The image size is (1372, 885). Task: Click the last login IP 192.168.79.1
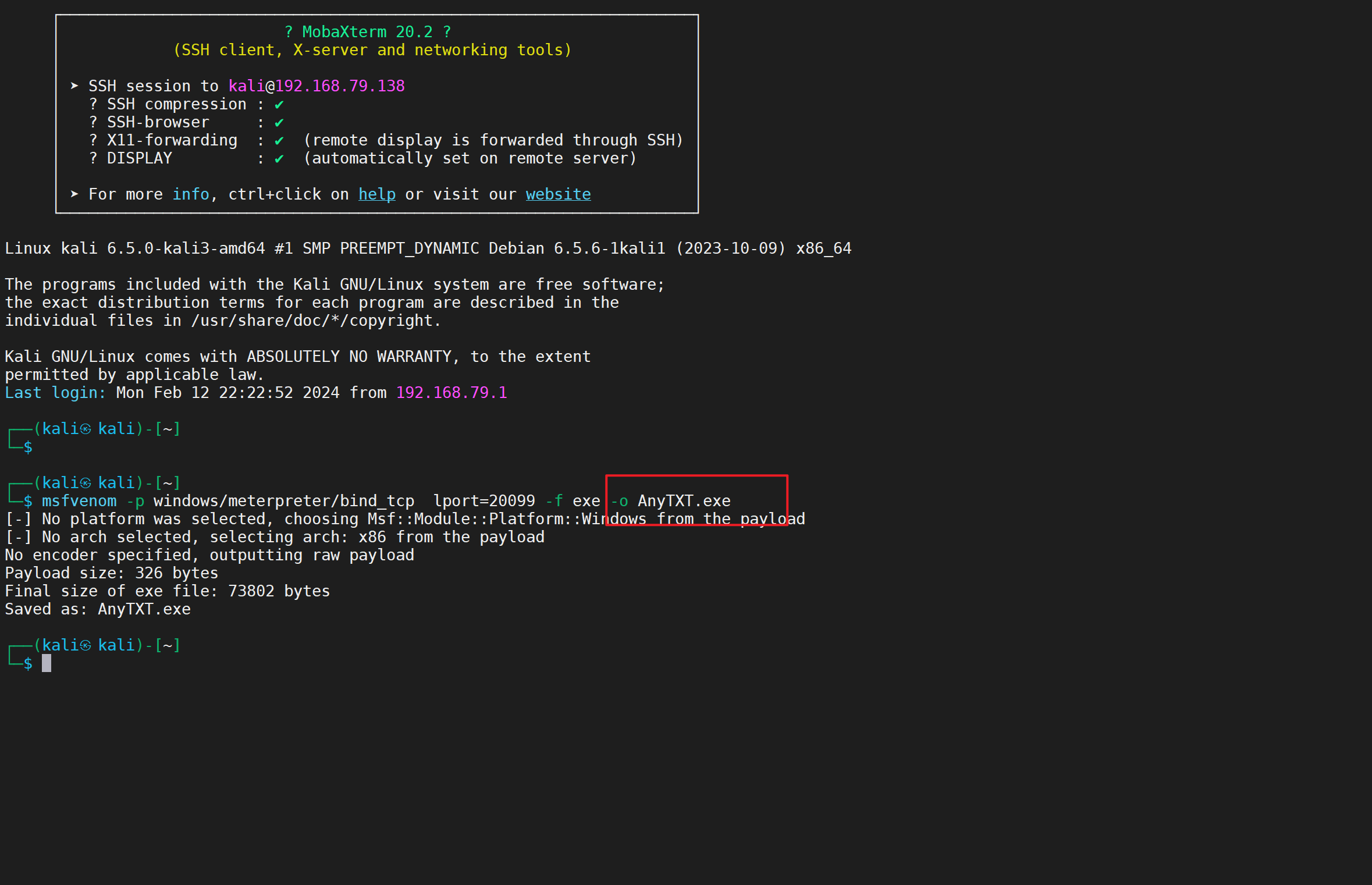[x=451, y=393]
